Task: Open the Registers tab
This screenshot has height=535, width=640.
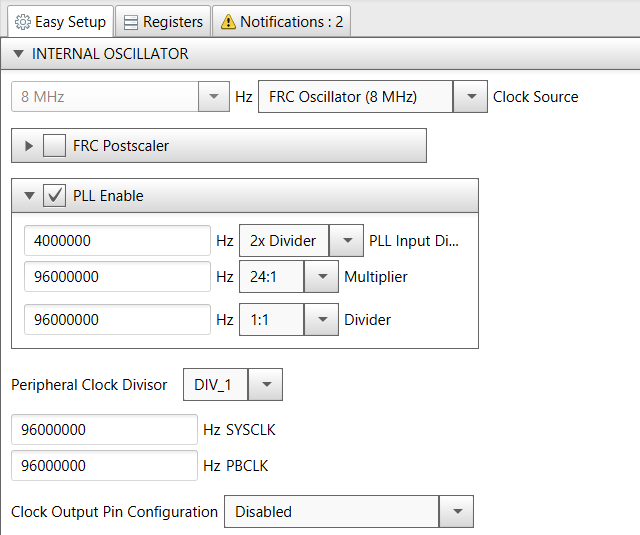Action: tap(163, 22)
